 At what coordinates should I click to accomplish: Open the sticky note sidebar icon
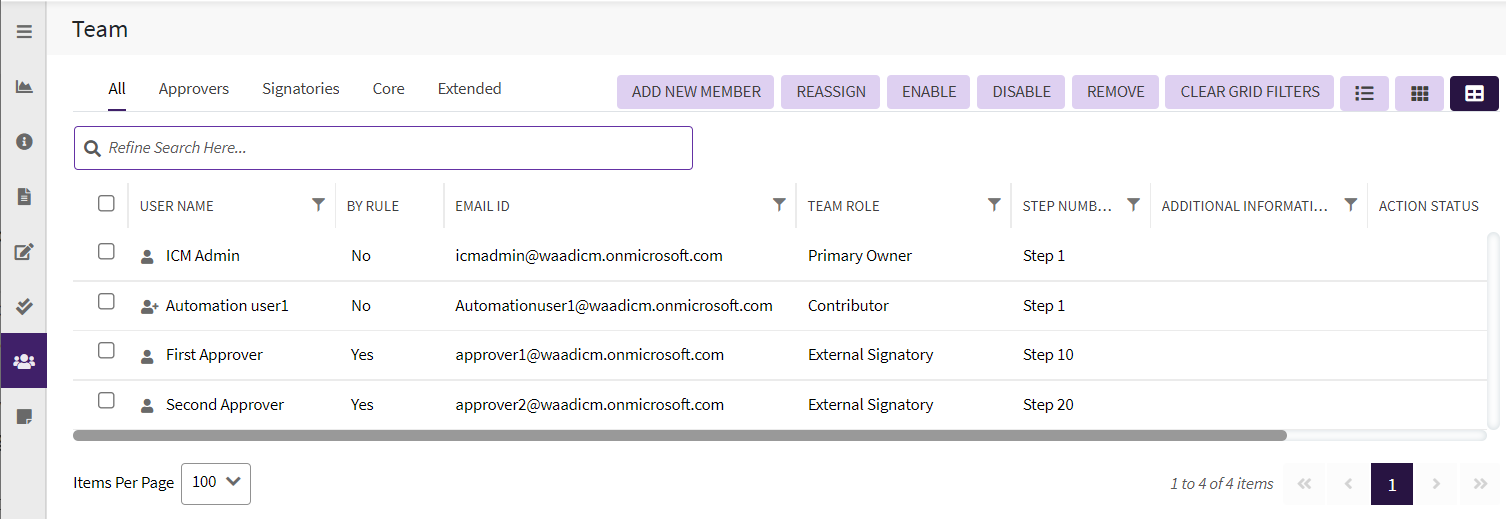[x=24, y=417]
